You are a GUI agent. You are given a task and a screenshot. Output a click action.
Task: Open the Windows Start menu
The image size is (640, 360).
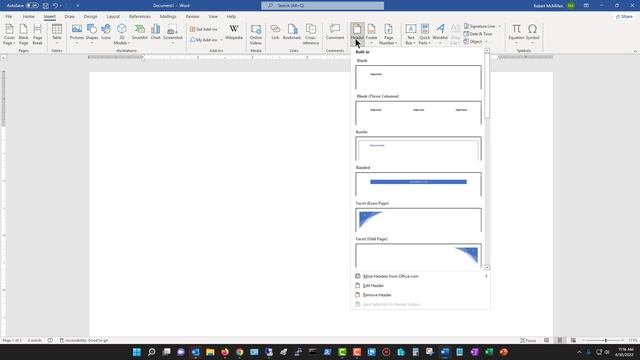(x=137, y=352)
